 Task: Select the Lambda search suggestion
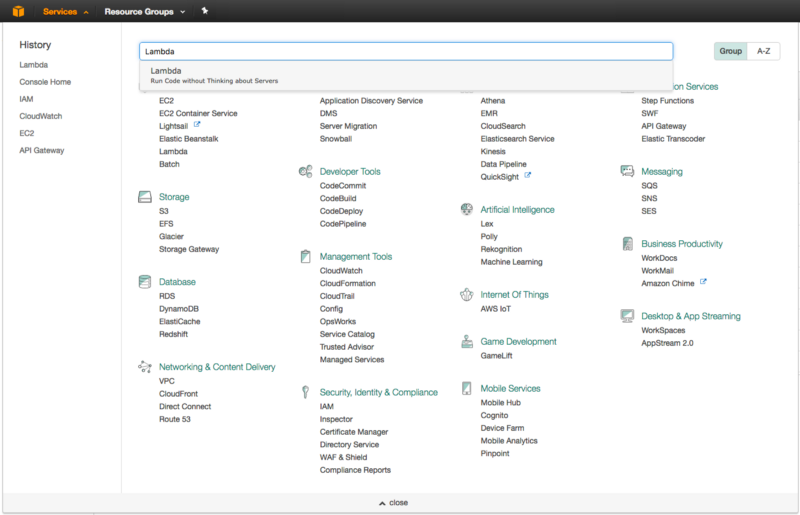click(406, 76)
